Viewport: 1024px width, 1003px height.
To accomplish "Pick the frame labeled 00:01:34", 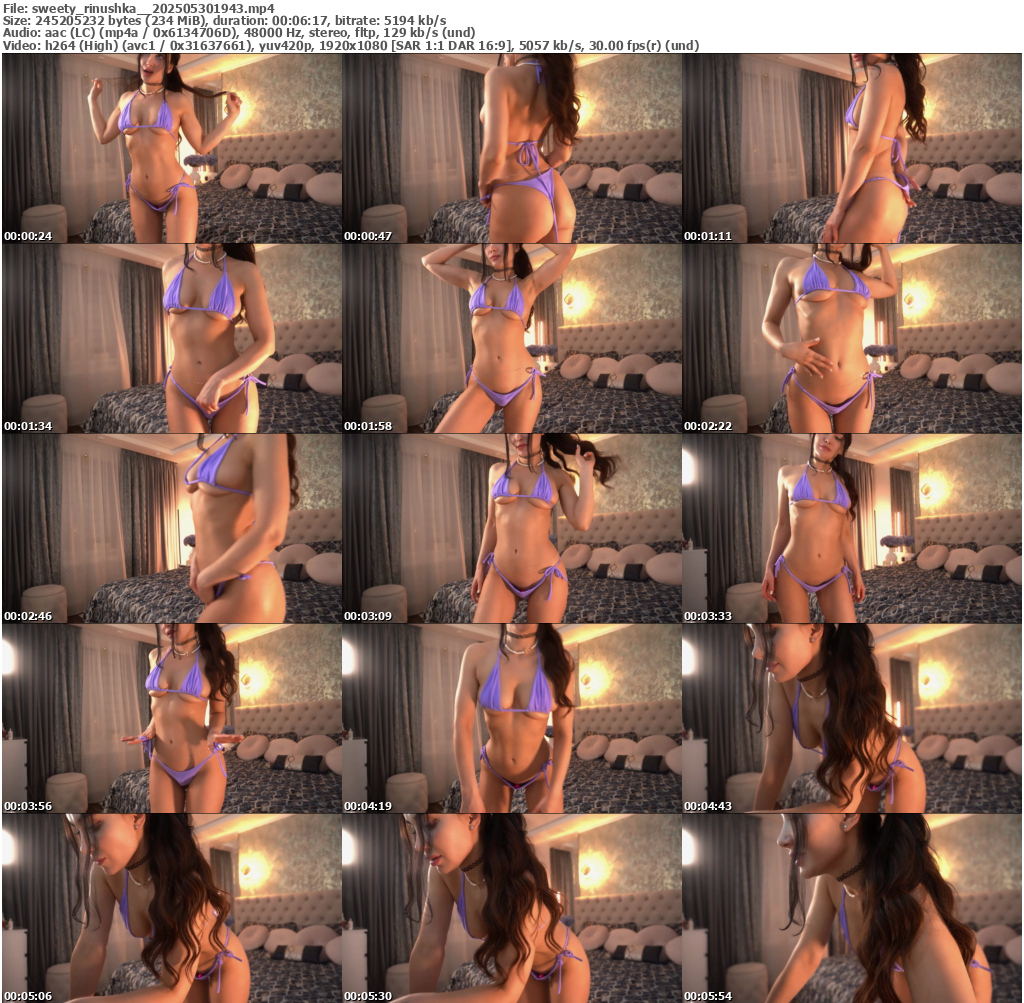I will coord(172,338).
